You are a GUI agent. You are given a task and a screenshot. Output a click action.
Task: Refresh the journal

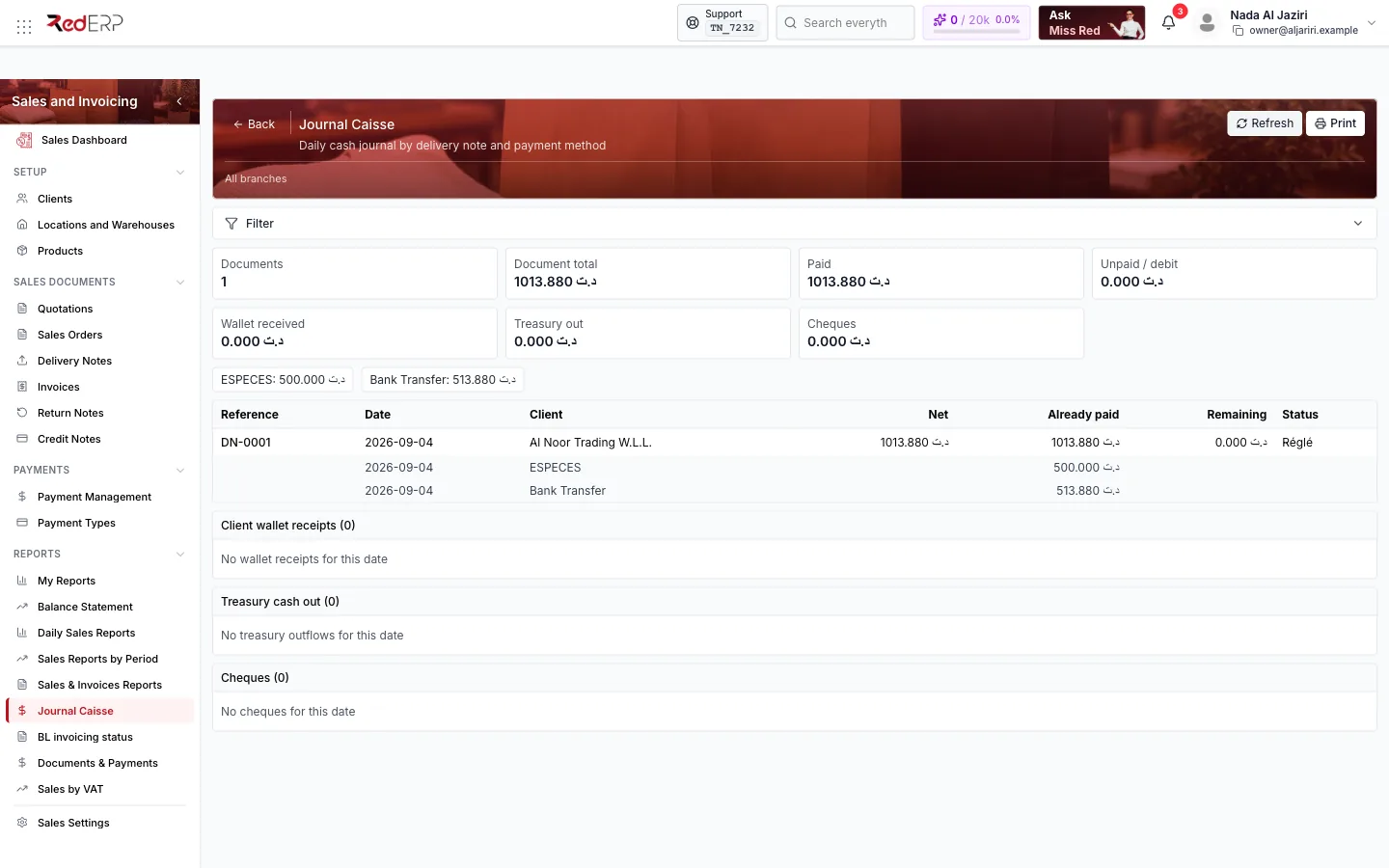(1265, 123)
